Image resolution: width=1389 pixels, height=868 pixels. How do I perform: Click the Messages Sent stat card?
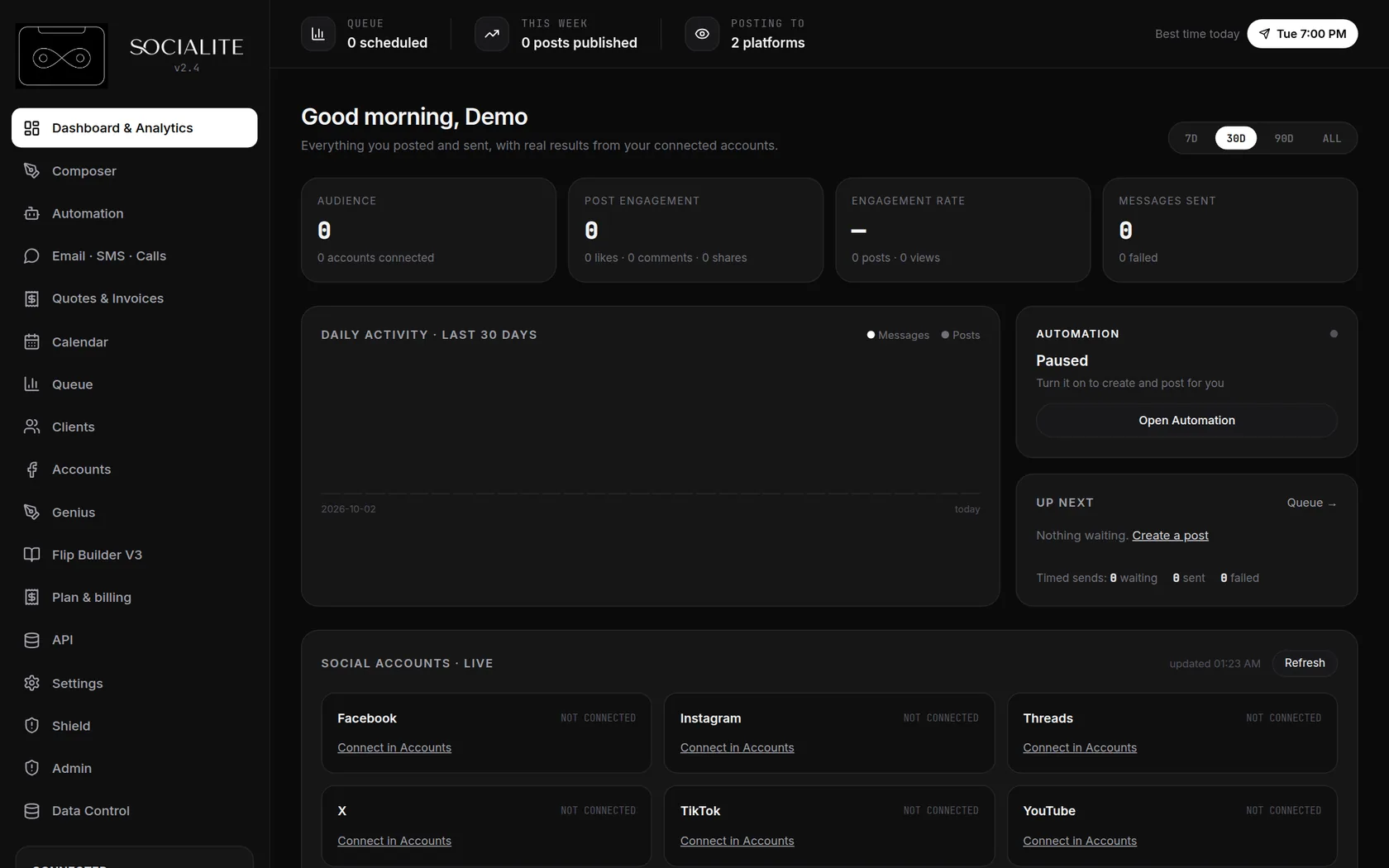[x=1229, y=230]
